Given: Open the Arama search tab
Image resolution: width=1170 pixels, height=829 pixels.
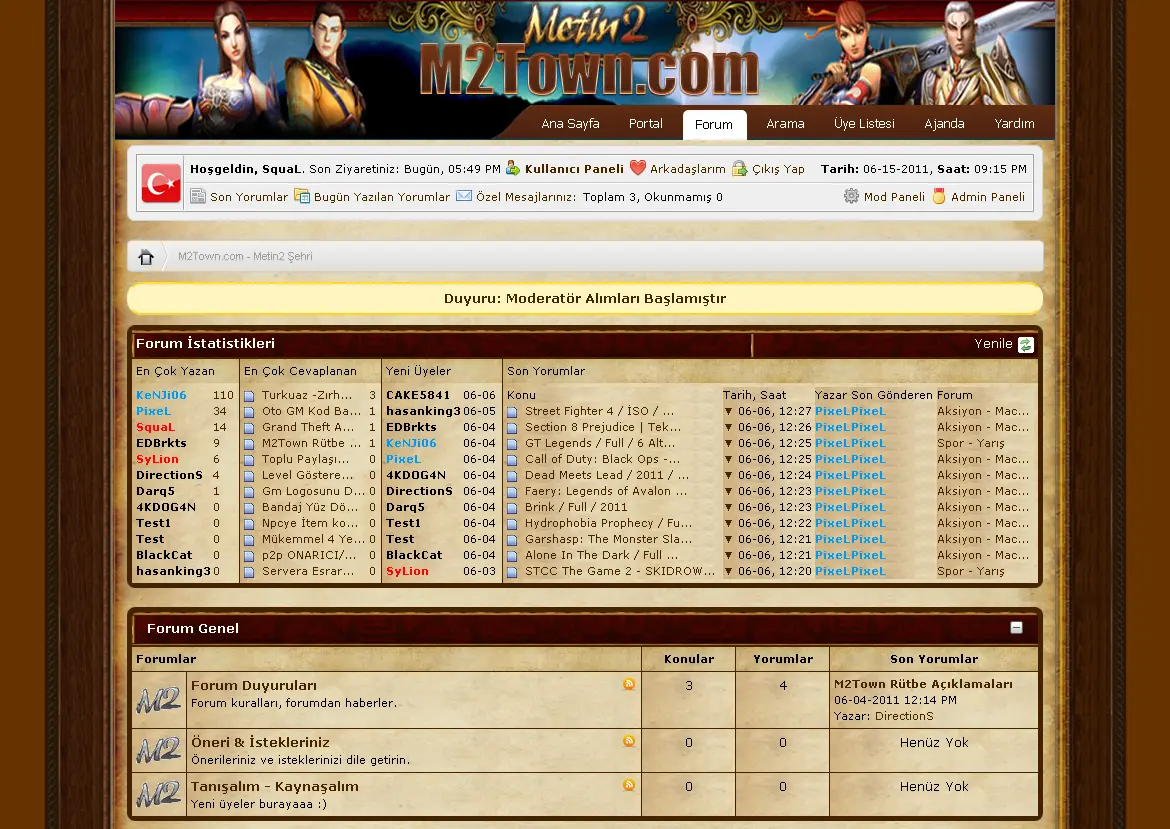Looking at the screenshot, I should tap(785, 124).
